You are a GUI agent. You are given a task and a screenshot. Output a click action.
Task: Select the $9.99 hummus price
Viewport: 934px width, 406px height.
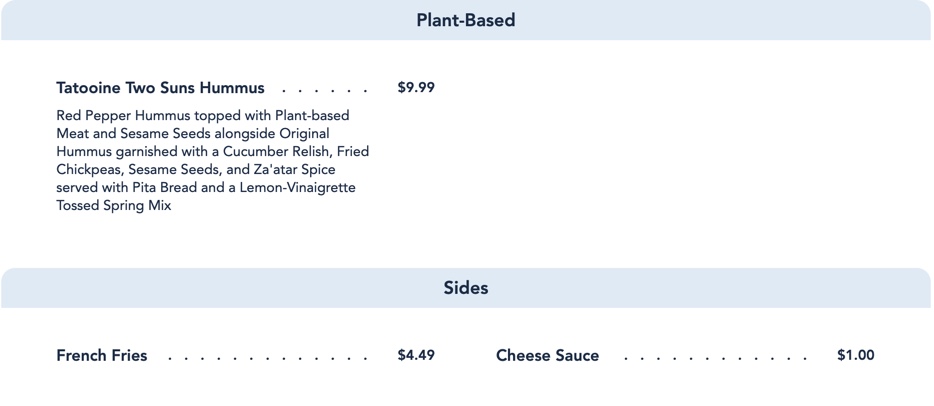click(416, 88)
